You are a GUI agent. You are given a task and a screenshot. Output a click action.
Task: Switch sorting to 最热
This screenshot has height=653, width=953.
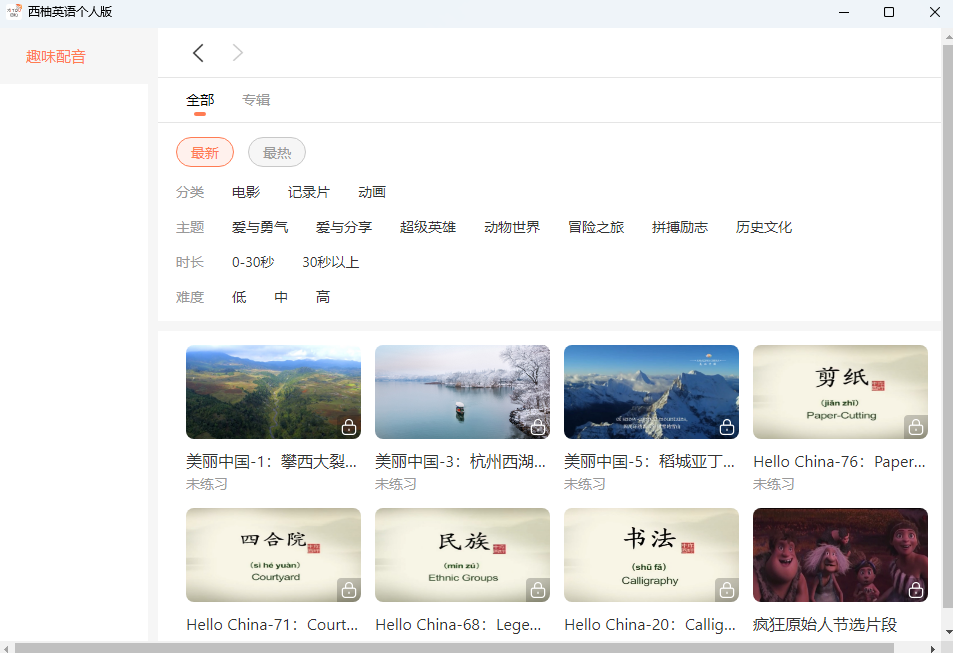click(x=276, y=152)
